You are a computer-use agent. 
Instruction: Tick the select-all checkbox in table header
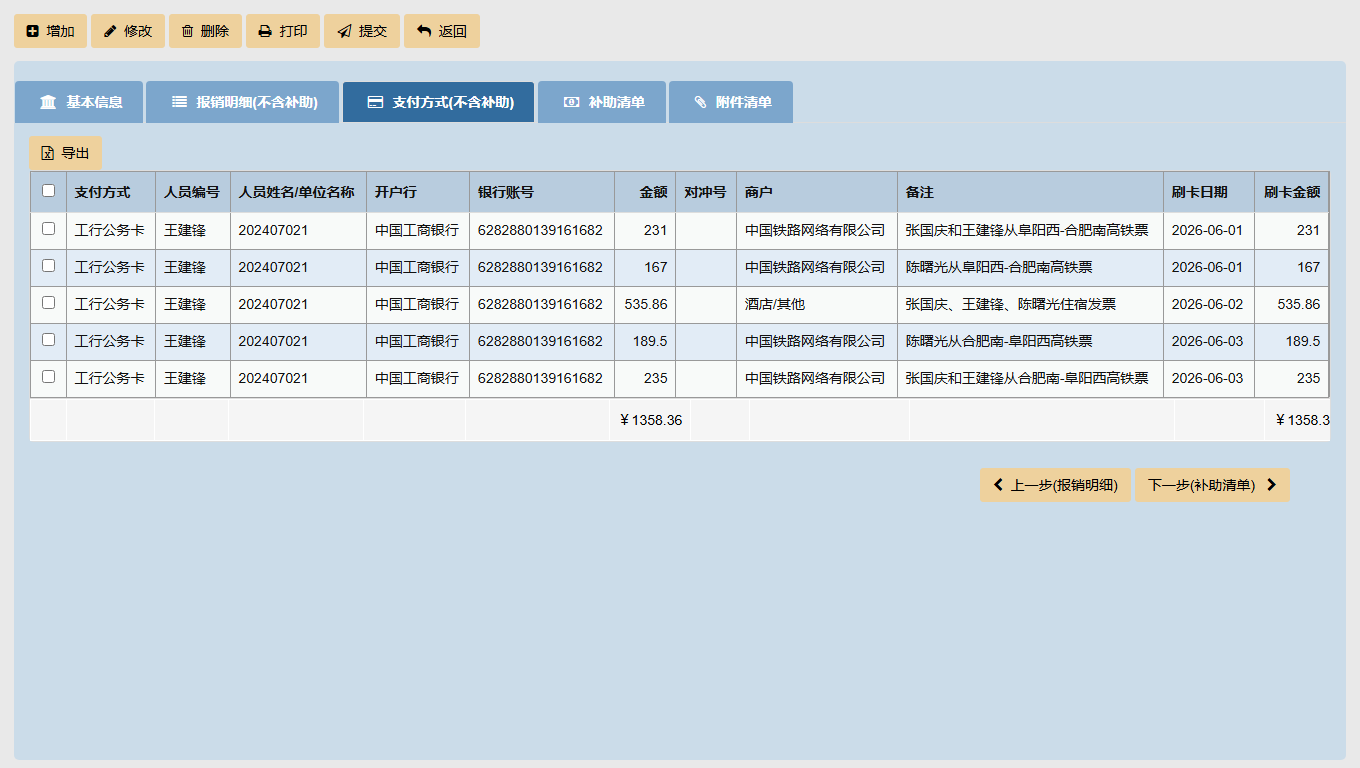tap(48, 191)
